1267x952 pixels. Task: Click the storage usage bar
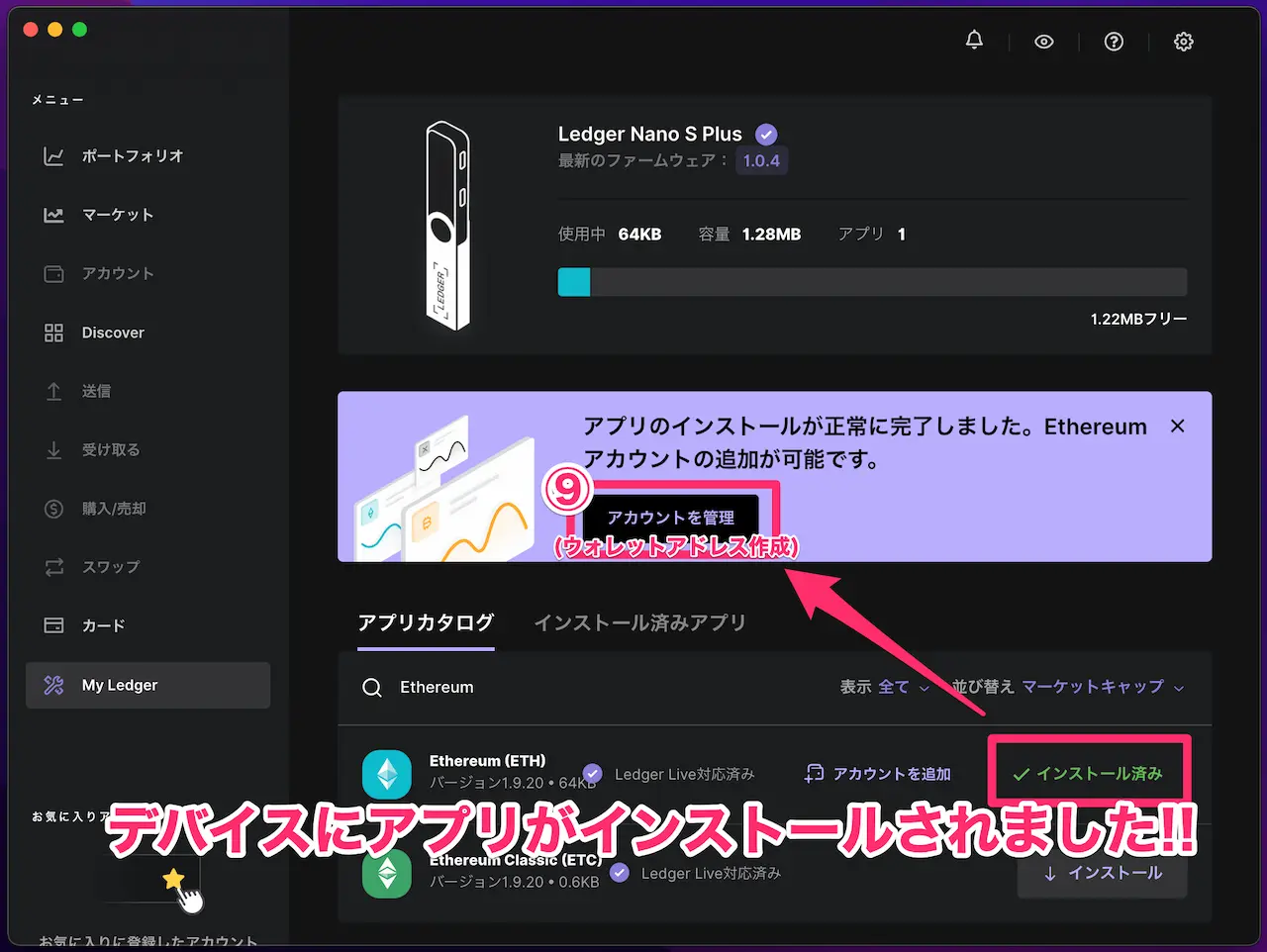pyautogui.click(x=872, y=282)
